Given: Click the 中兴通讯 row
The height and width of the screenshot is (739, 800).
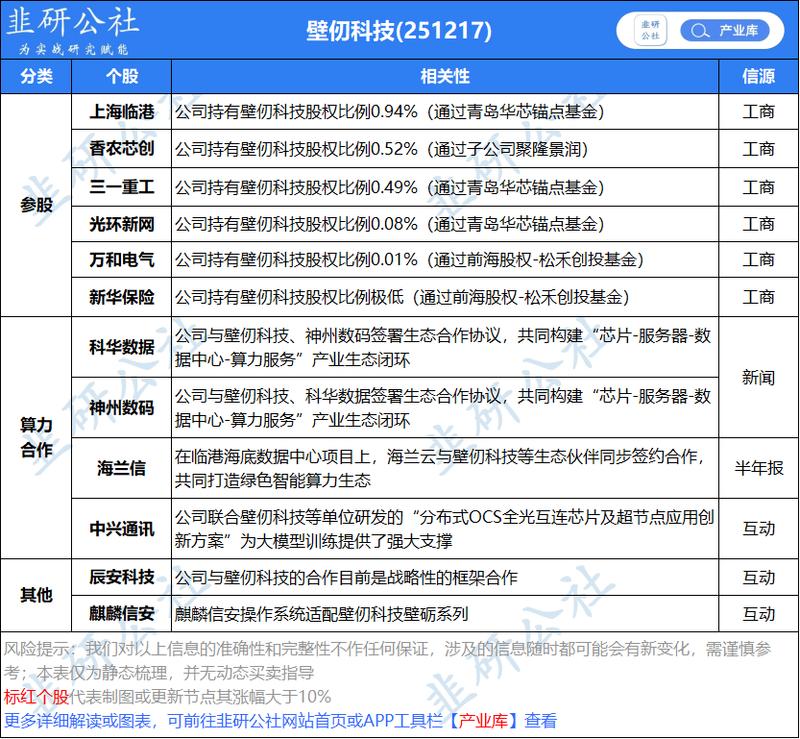Looking at the screenshot, I should pos(120,530).
